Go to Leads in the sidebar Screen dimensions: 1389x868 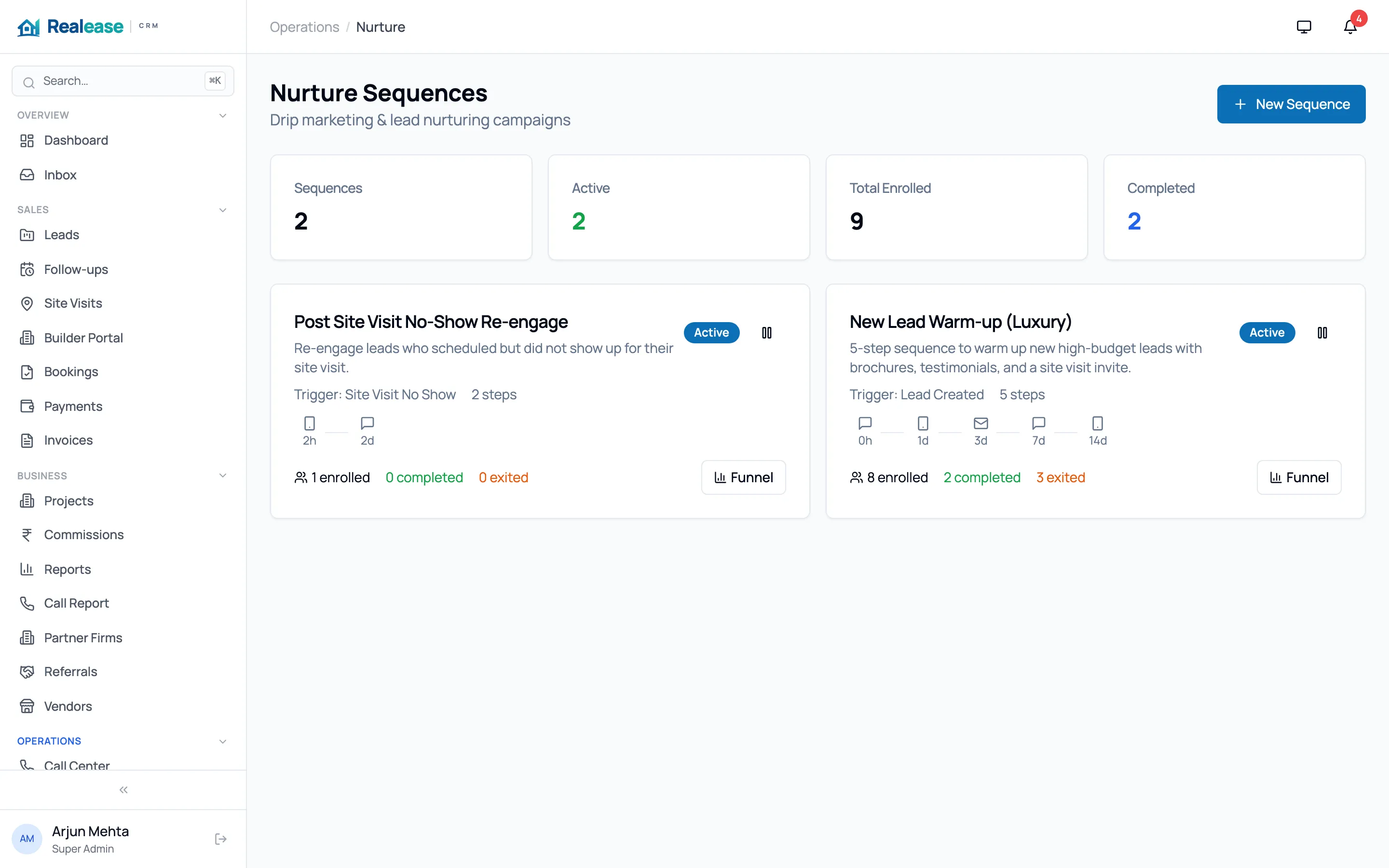tap(123, 235)
